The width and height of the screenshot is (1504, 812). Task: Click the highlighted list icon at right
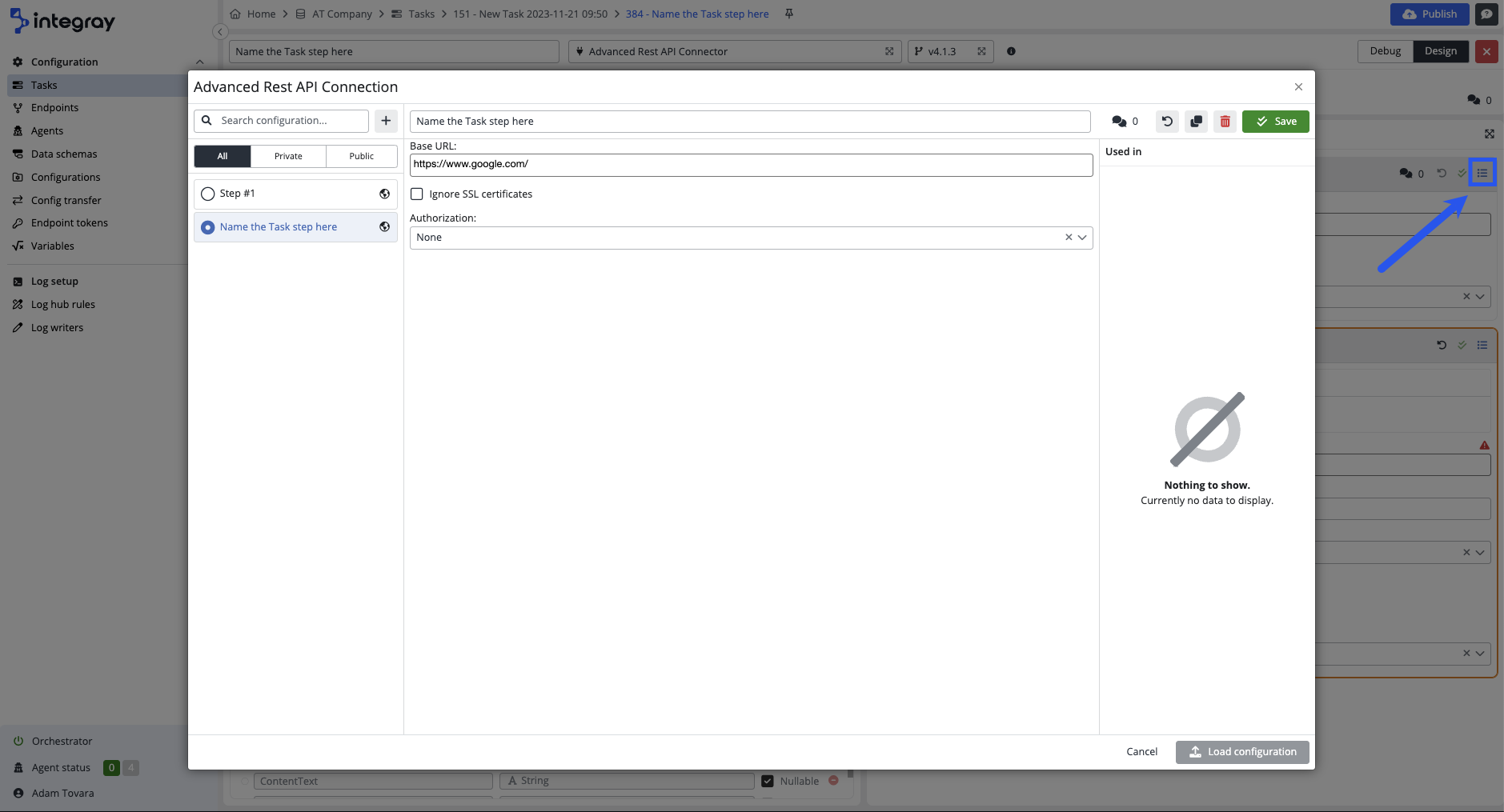point(1482,173)
